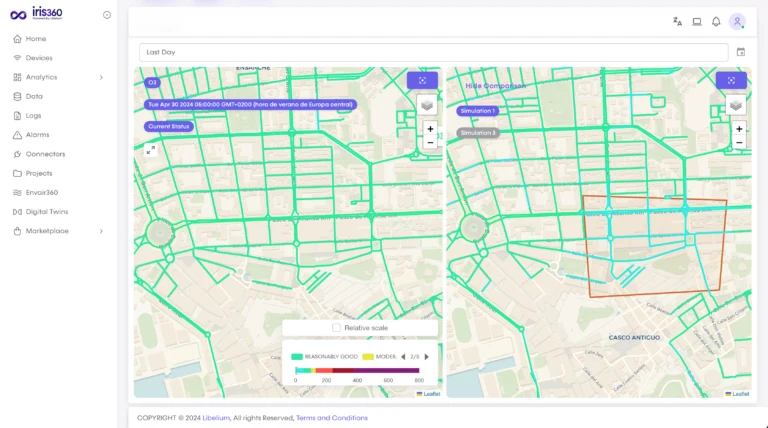The height and width of the screenshot is (428, 768).
Task: Click the Marketplace bag icon
Action: click(17, 231)
